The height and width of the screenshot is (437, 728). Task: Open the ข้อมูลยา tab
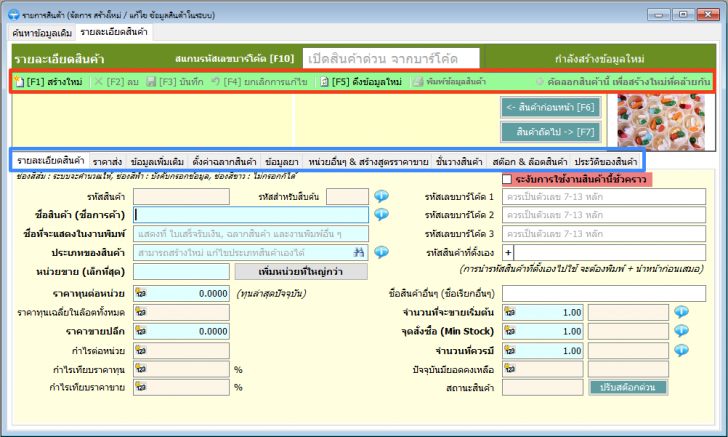coord(282,162)
